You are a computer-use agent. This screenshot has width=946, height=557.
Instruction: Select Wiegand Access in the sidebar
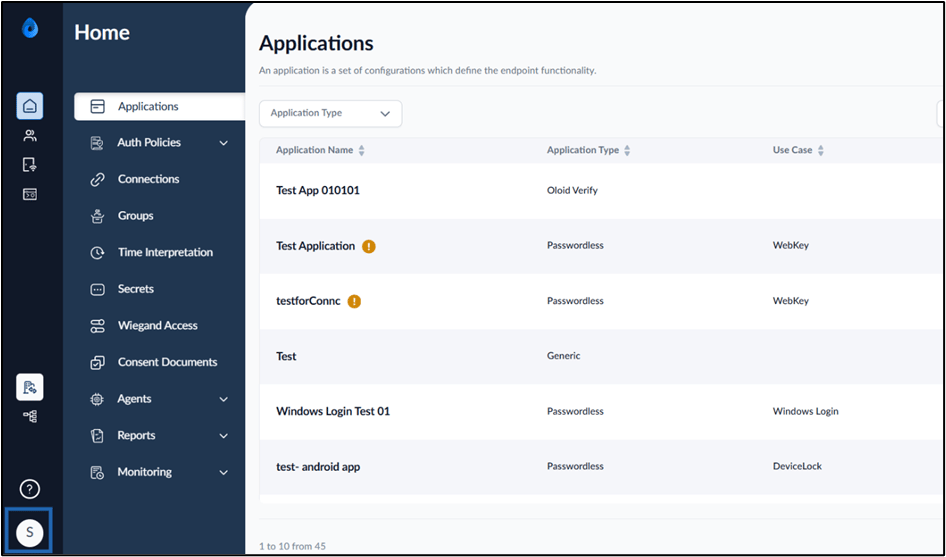click(x=158, y=326)
